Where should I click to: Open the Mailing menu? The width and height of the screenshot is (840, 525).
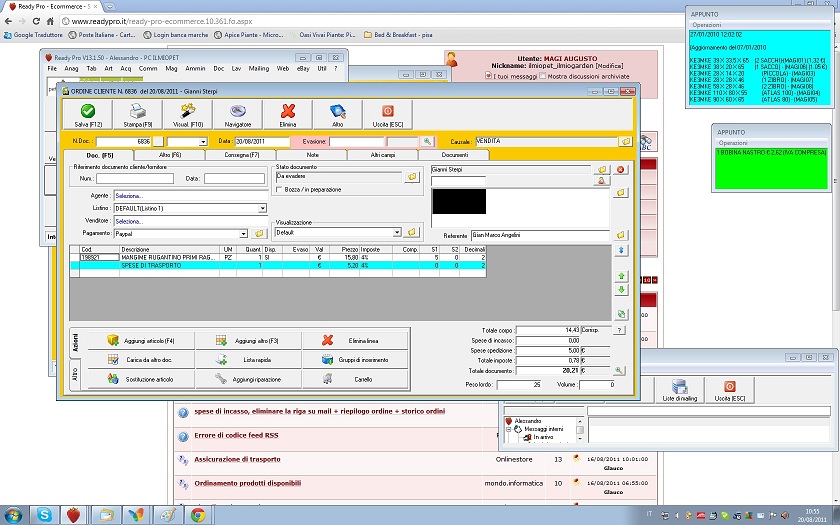coord(258,68)
